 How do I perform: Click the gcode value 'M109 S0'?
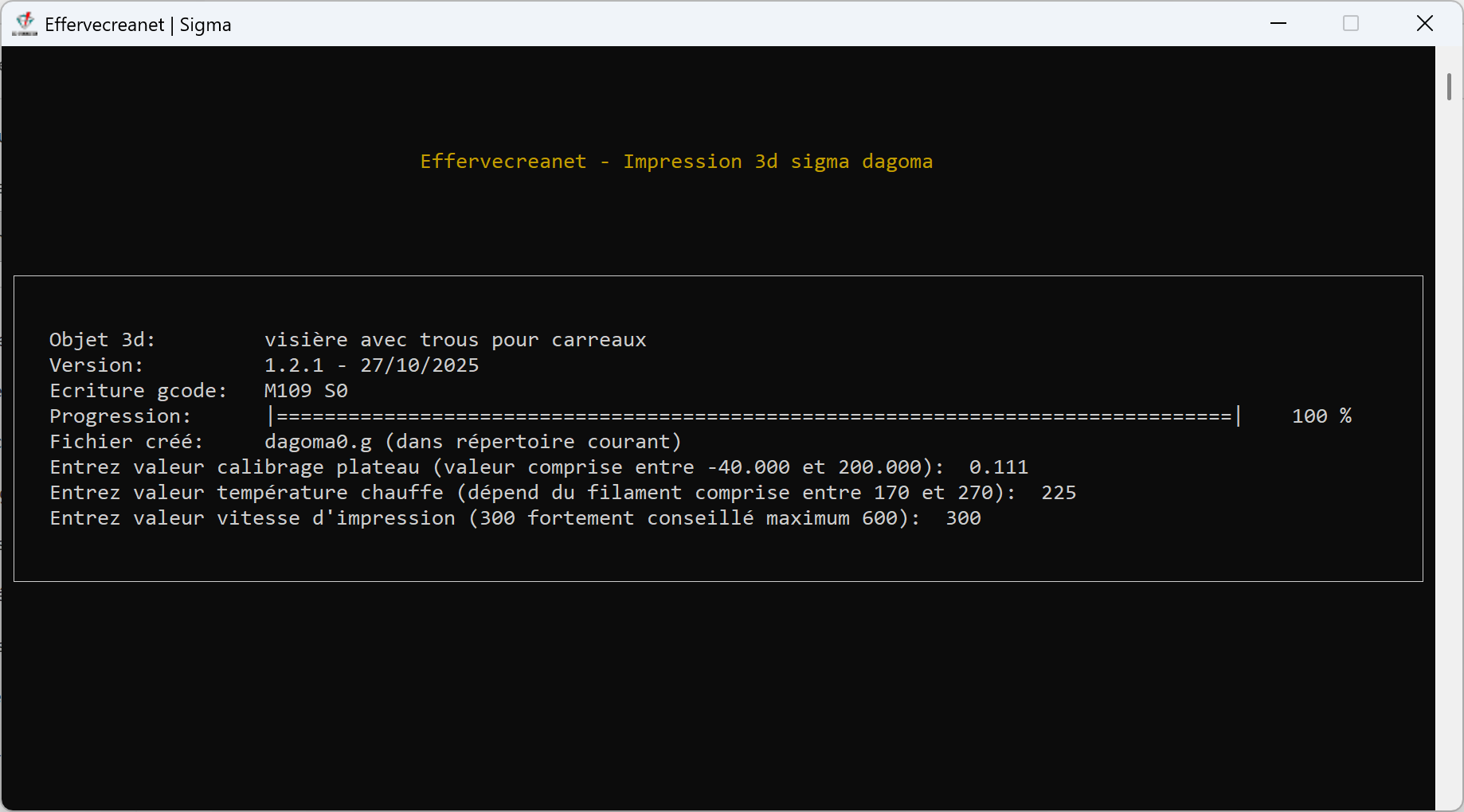pyautogui.click(x=306, y=391)
